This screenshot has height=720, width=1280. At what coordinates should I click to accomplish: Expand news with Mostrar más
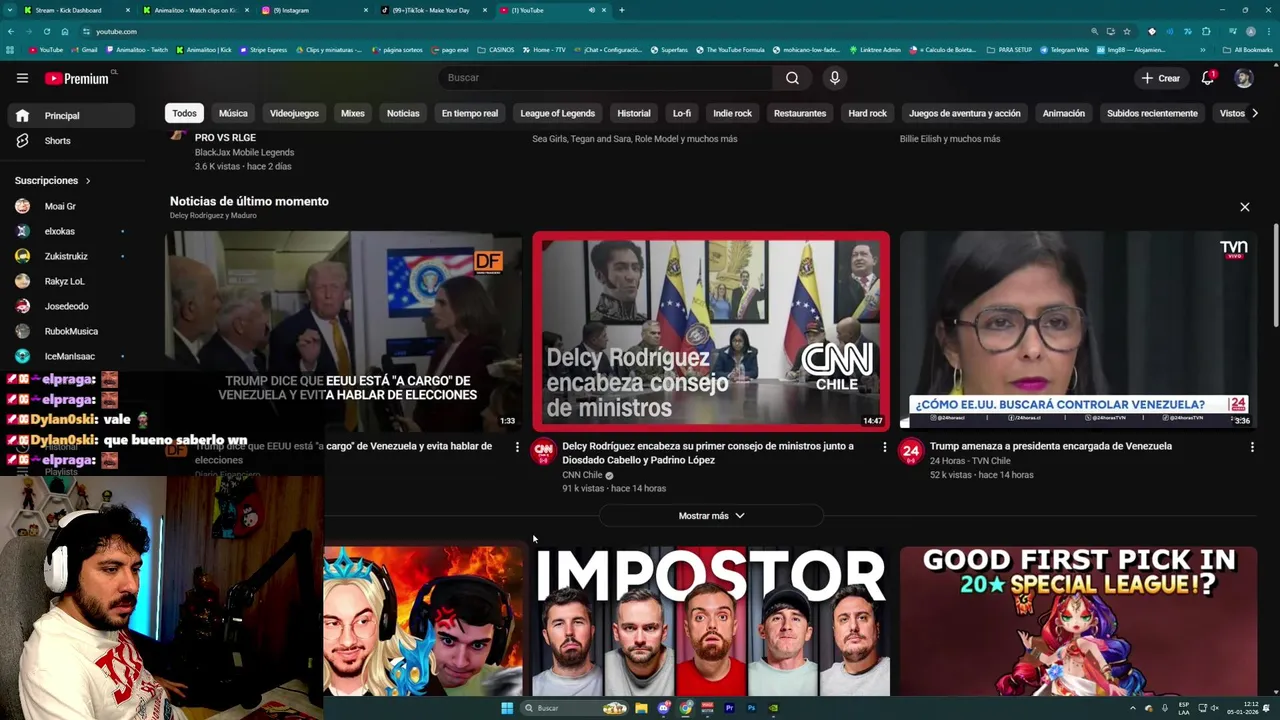click(x=711, y=516)
